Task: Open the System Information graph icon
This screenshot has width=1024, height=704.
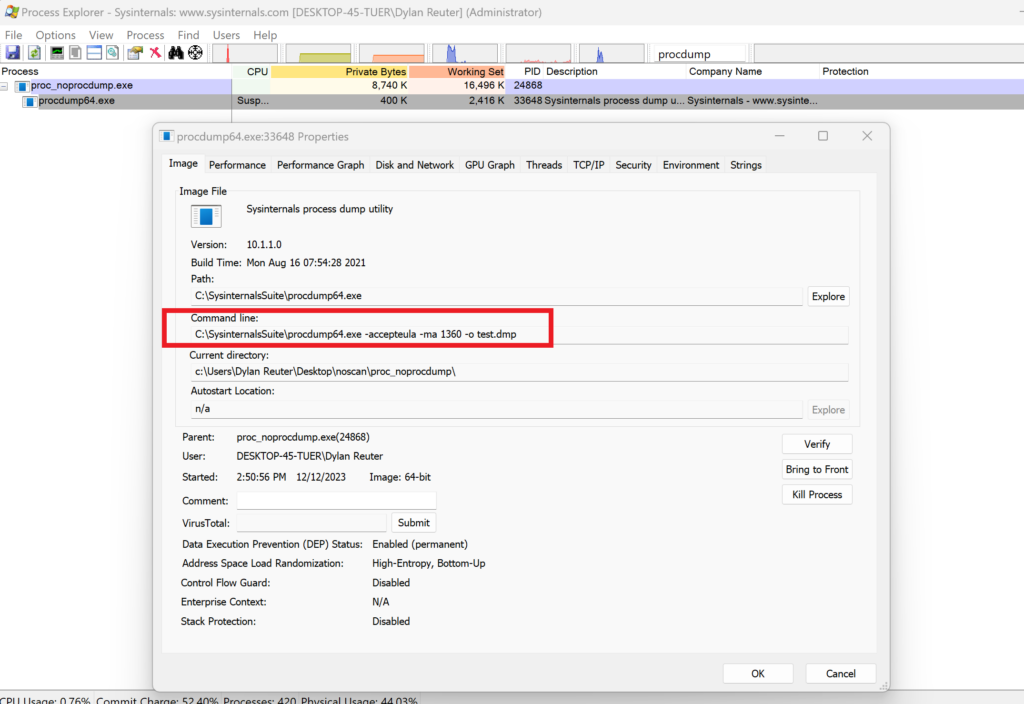Action: pyautogui.click(x=56, y=53)
